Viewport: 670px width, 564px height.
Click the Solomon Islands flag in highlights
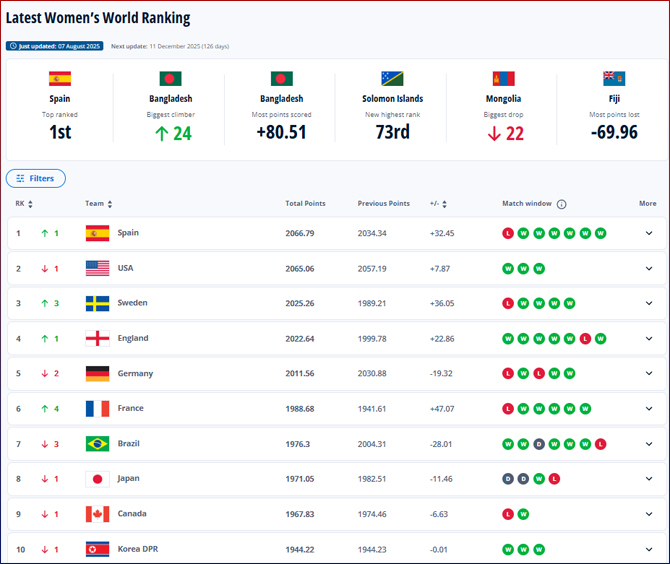[392, 78]
